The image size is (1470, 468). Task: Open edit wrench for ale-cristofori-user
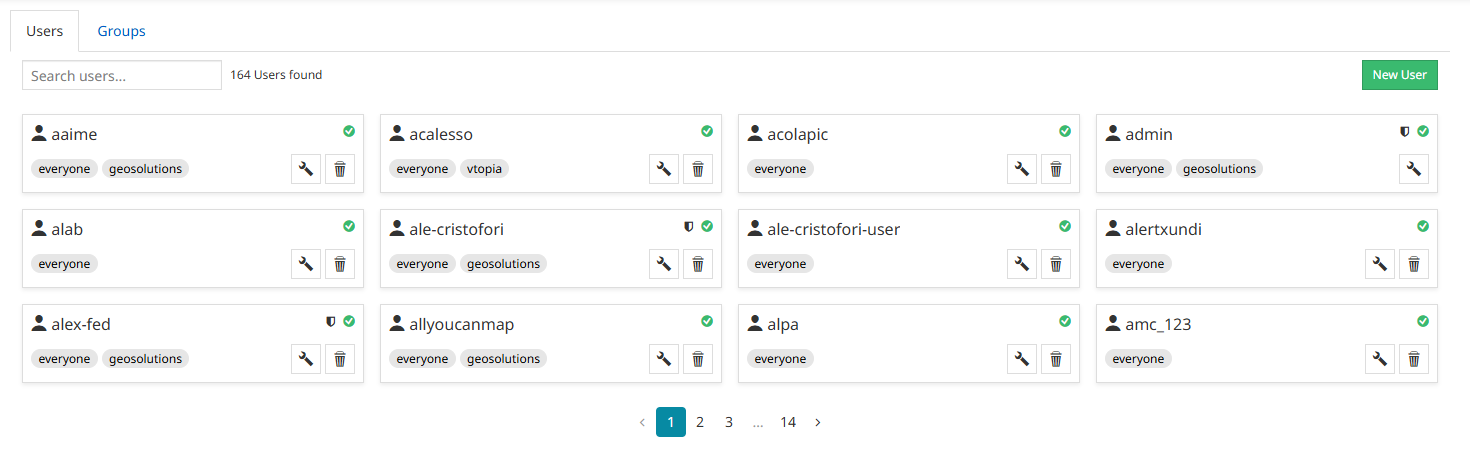[1022, 264]
